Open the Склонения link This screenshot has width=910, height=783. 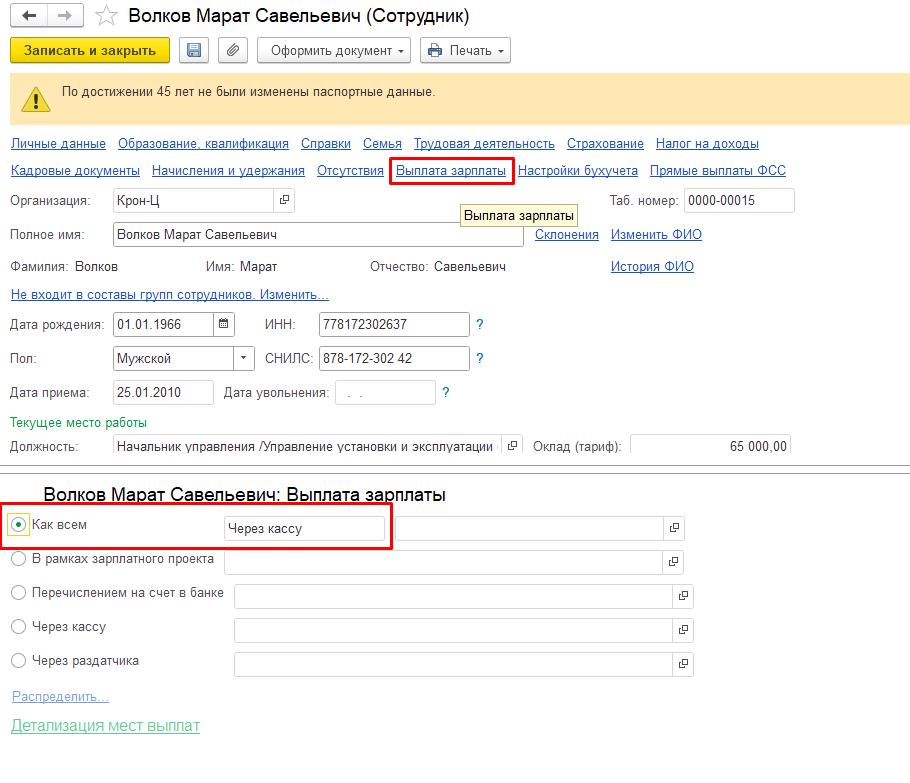(x=567, y=234)
